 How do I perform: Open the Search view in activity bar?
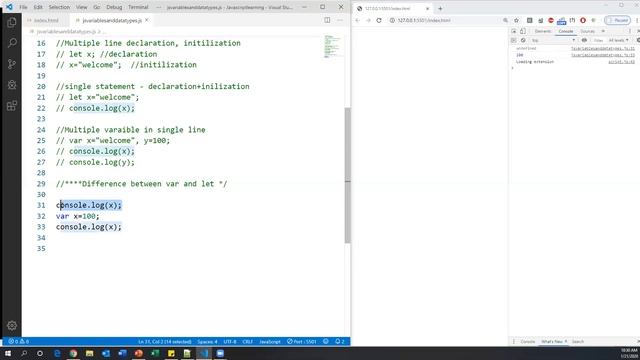point(12,42)
